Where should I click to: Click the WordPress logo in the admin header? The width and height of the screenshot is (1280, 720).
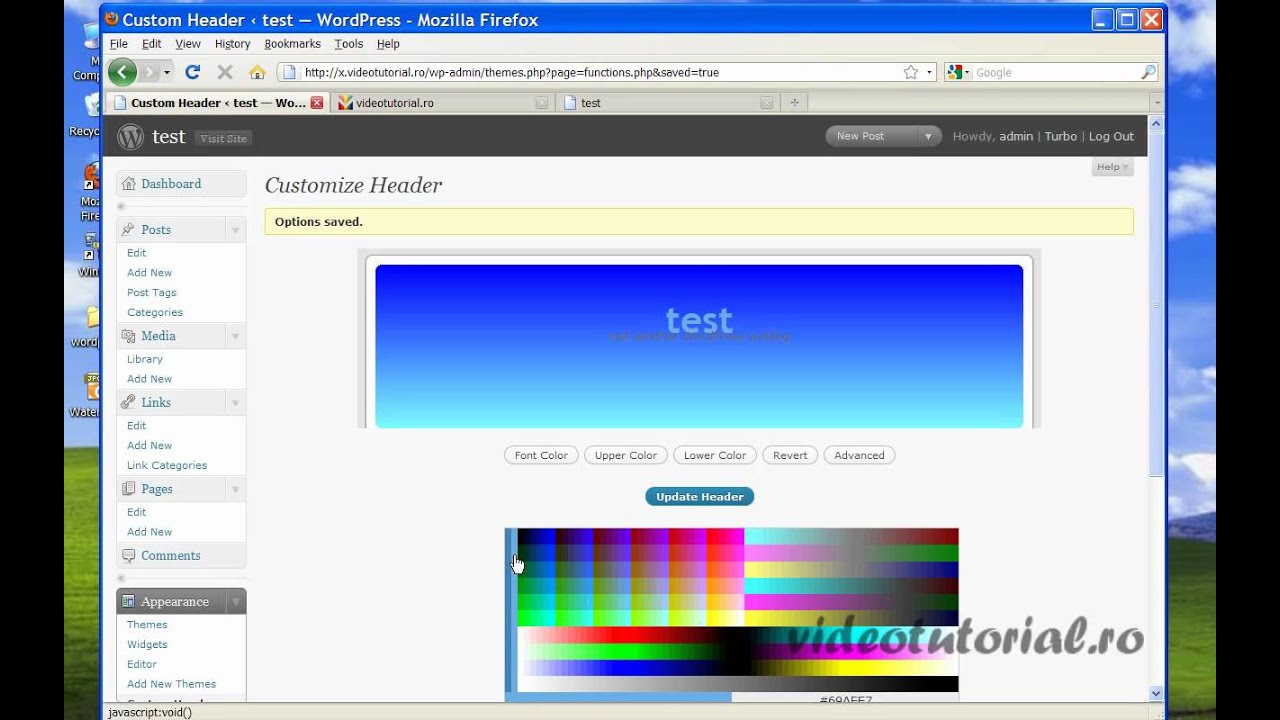click(x=131, y=137)
